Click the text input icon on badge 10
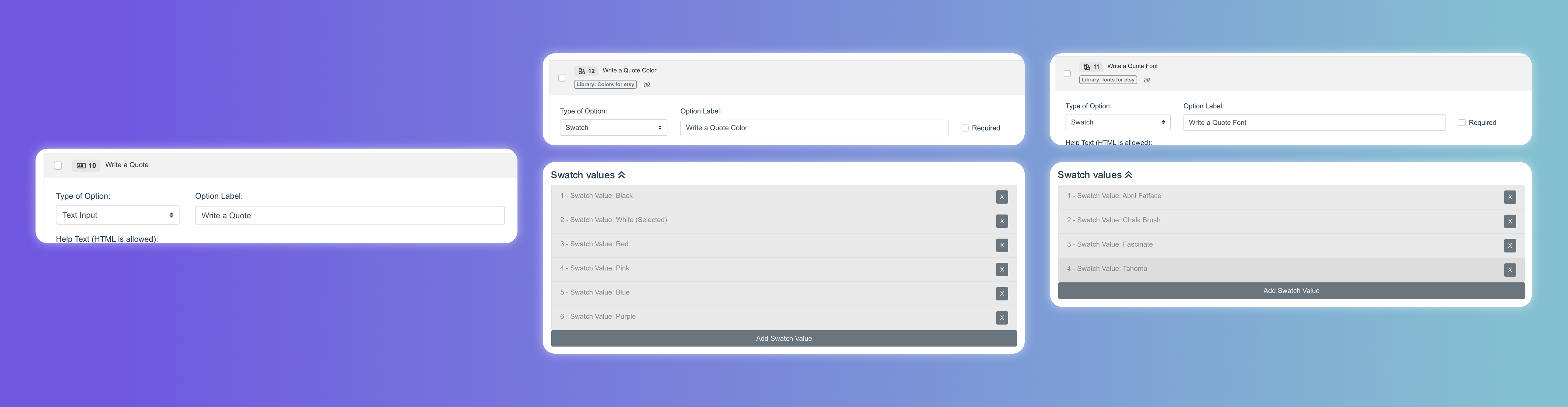The width and height of the screenshot is (1568, 407). [x=81, y=166]
